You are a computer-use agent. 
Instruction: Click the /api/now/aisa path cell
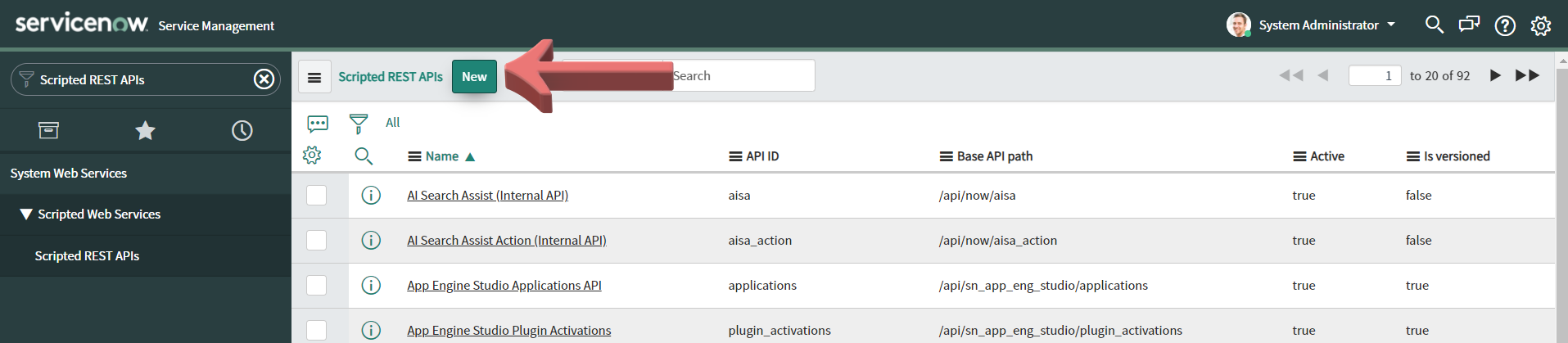[978, 195]
